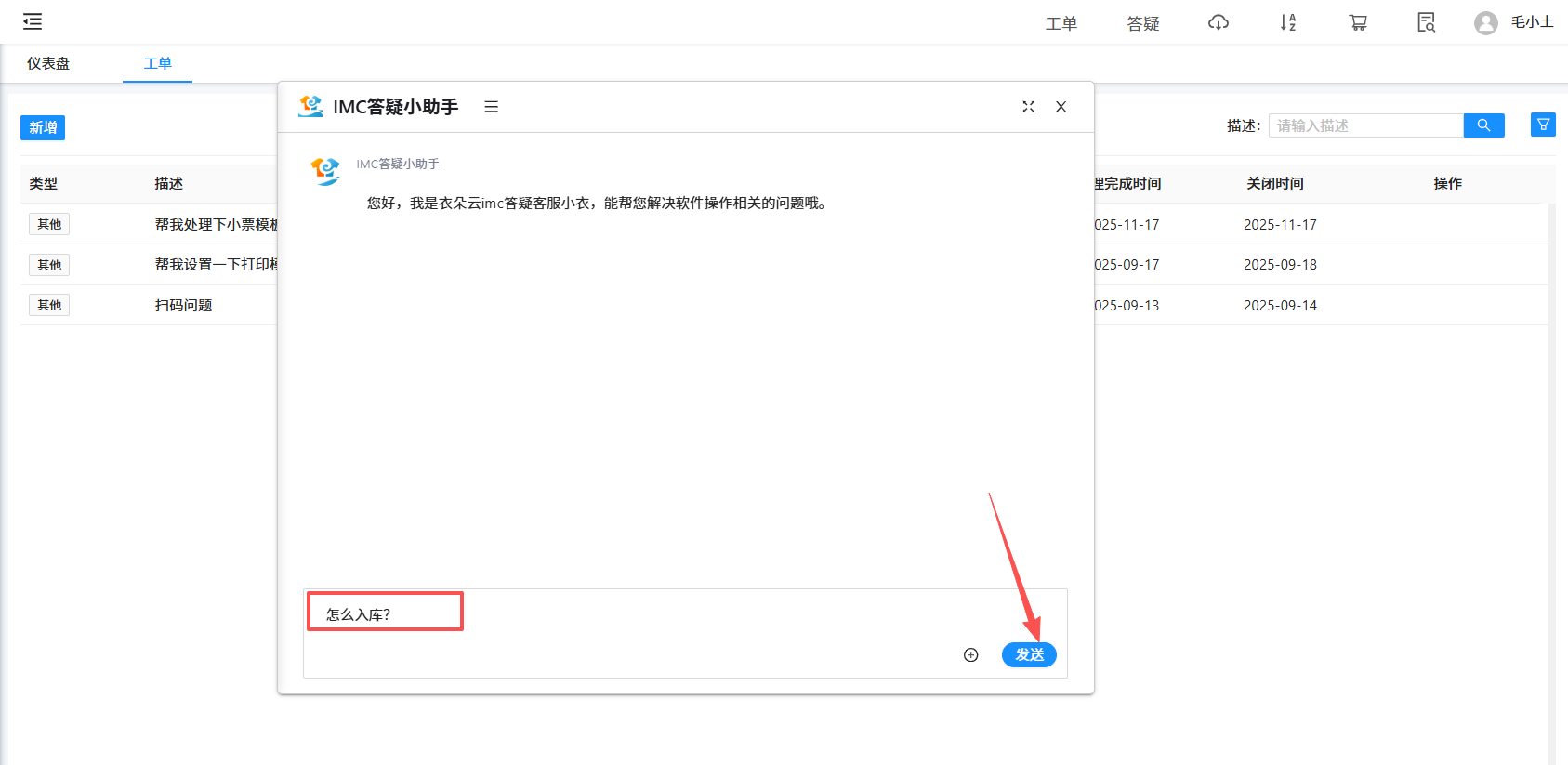The width and height of the screenshot is (1568, 765).
Task: Click the assistant avatar beside the greeting
Action: click(x=325, y=171)
